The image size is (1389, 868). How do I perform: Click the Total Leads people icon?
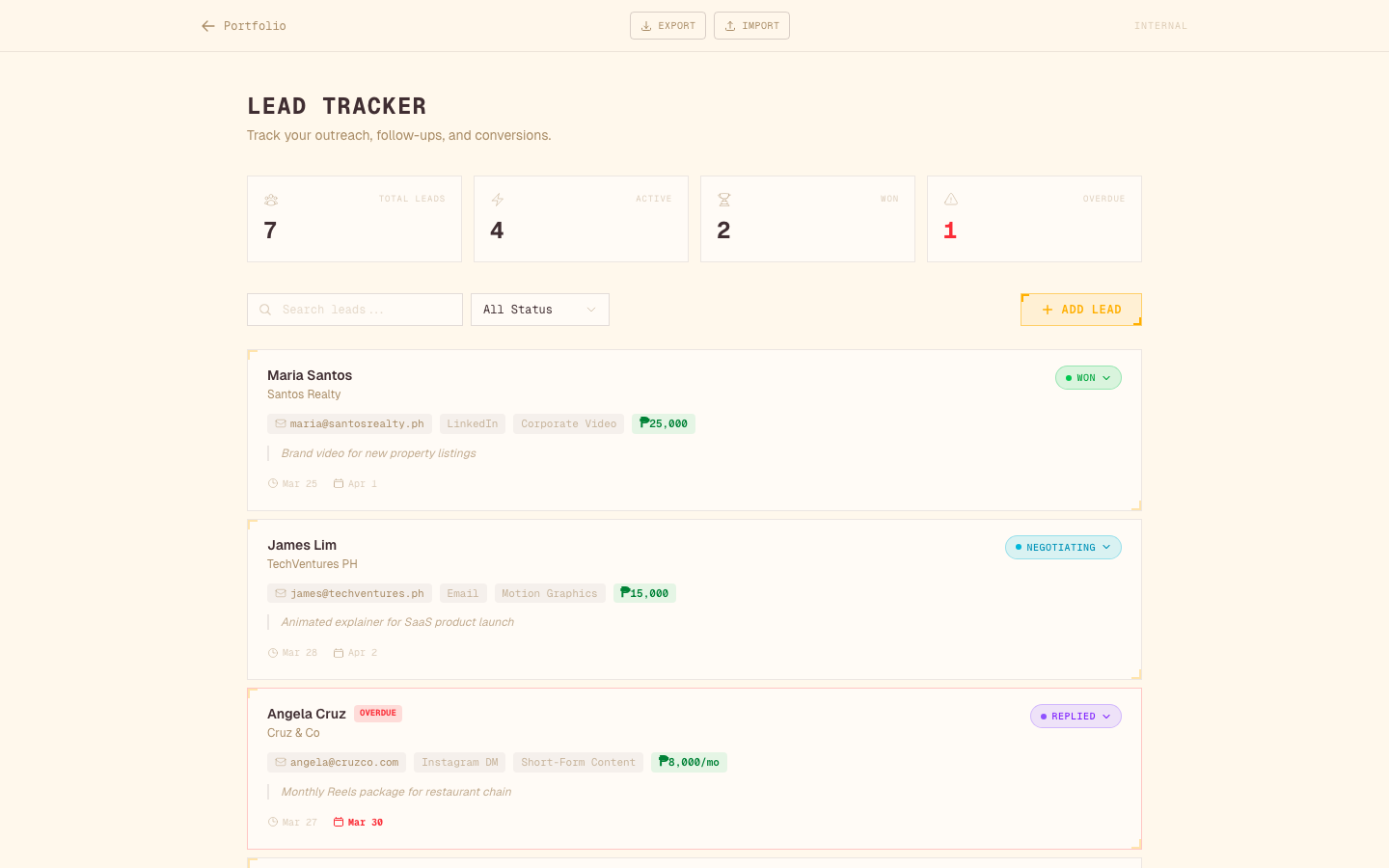pos(271,200)
